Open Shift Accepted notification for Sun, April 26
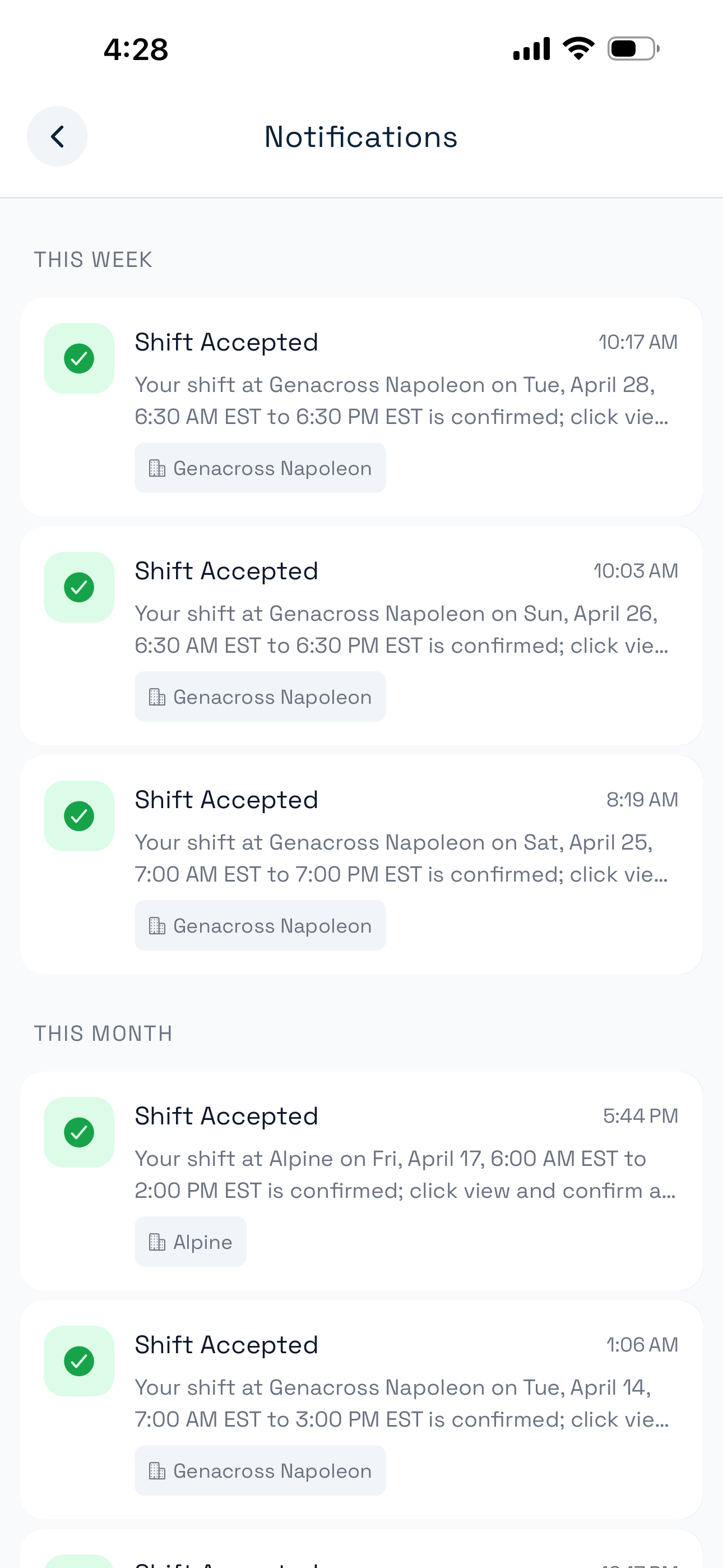This screenshot has width=723, height=1568. [x=361, y=636]
